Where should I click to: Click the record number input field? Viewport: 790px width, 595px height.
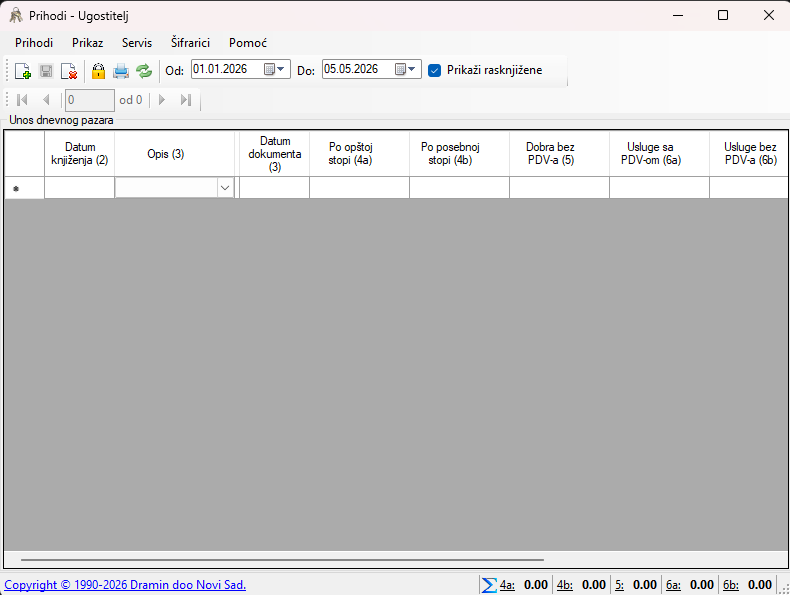click(90, 100)
